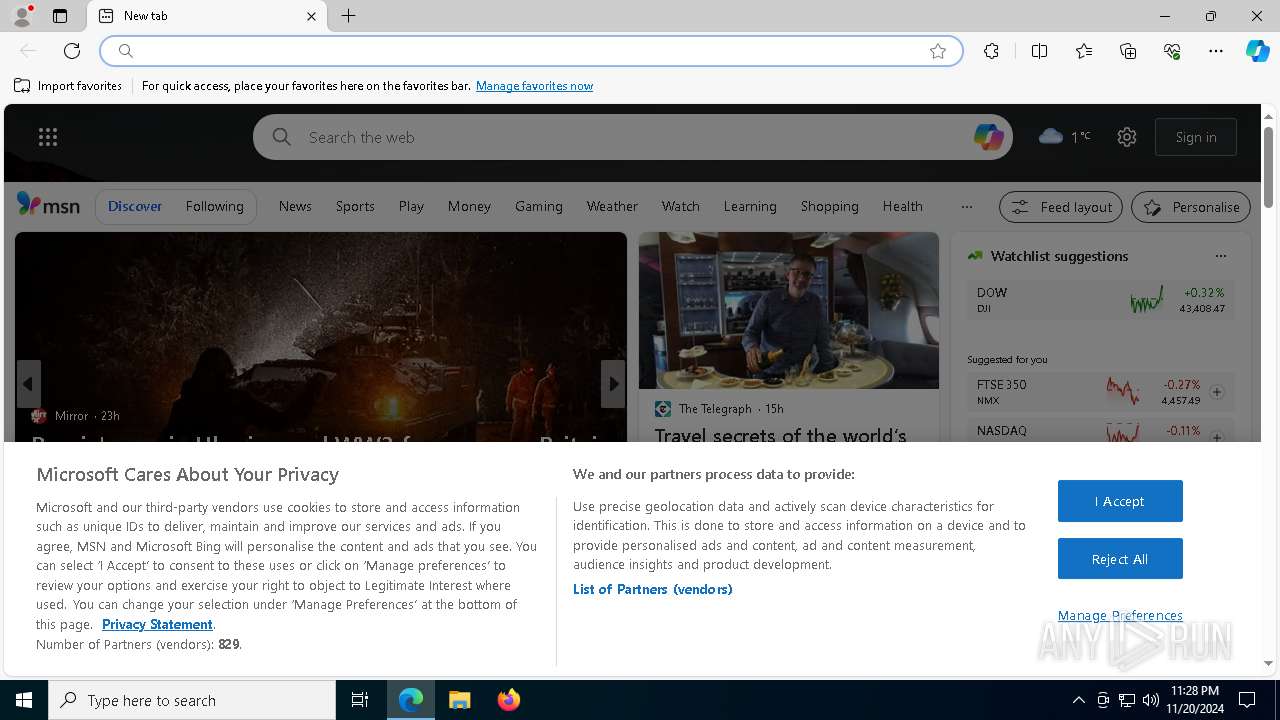Click the Search the web box
The image size is (1280, 720).
(633, 137)
